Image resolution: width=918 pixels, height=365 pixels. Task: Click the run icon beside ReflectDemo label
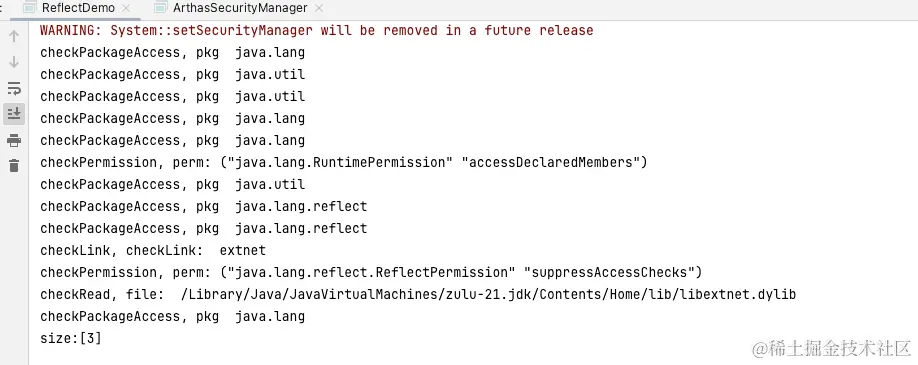[x=29, y=8]
